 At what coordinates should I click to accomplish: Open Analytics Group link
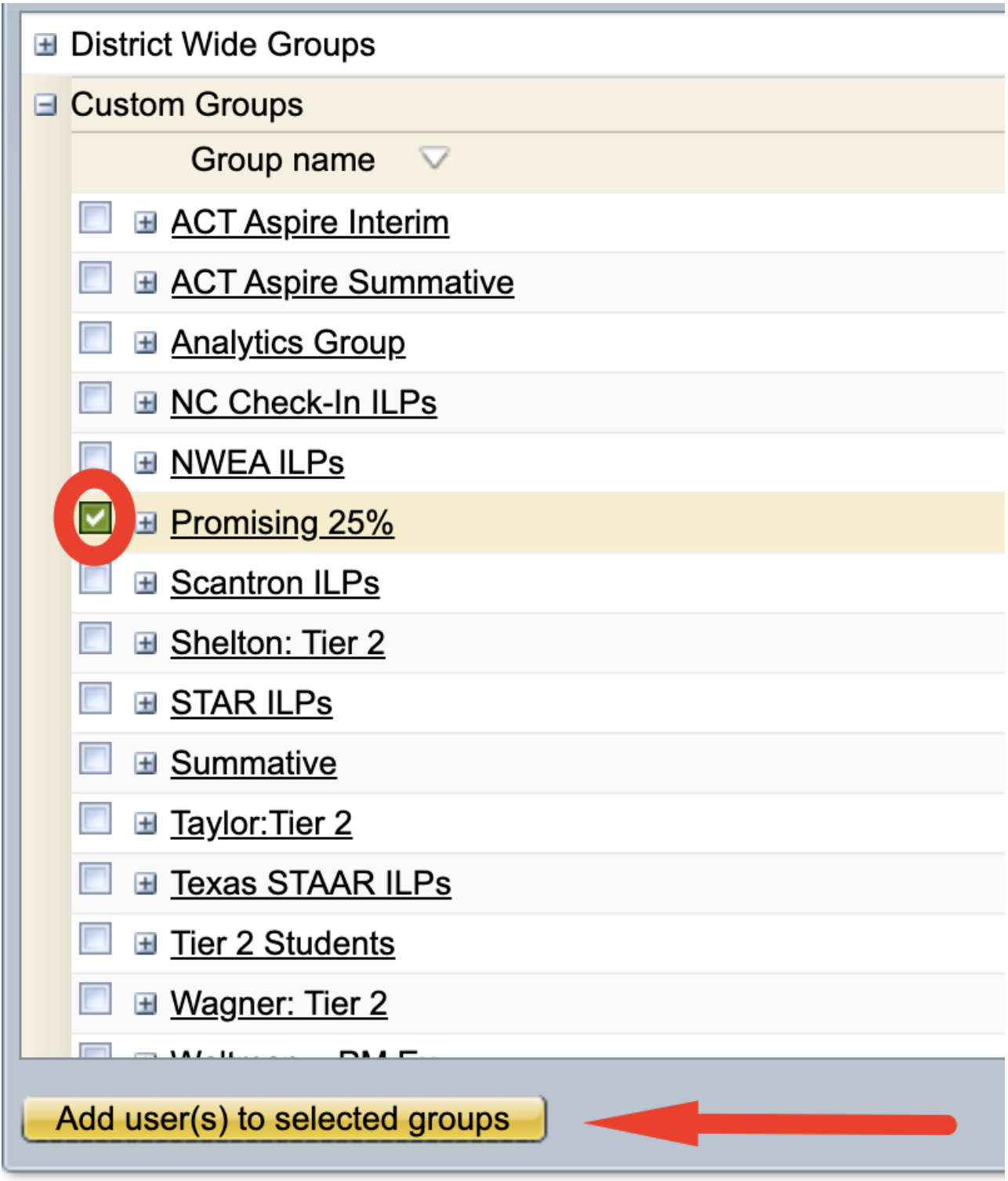tap(288, 343)
